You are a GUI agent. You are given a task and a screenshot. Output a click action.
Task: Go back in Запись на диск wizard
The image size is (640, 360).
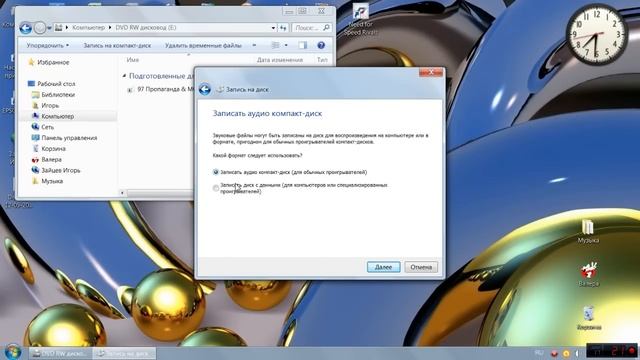click(205, 89)
